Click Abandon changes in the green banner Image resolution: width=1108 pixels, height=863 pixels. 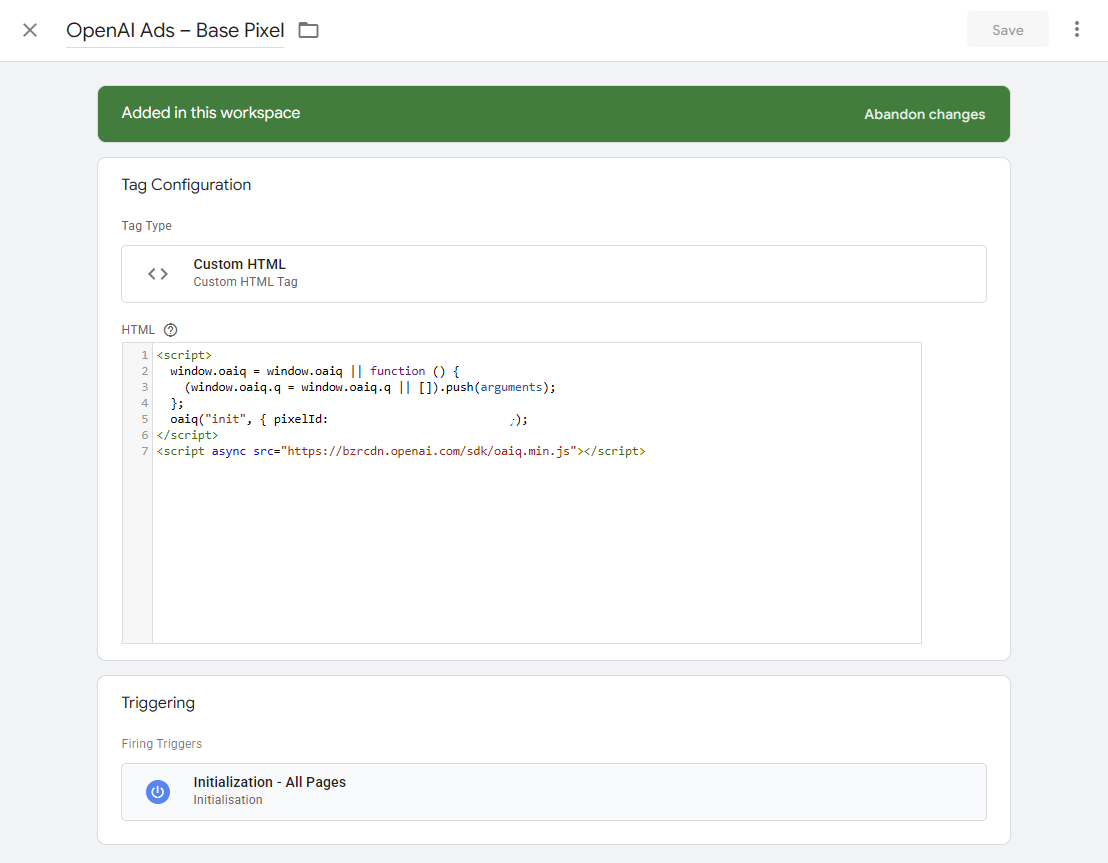tap(924, 115)
